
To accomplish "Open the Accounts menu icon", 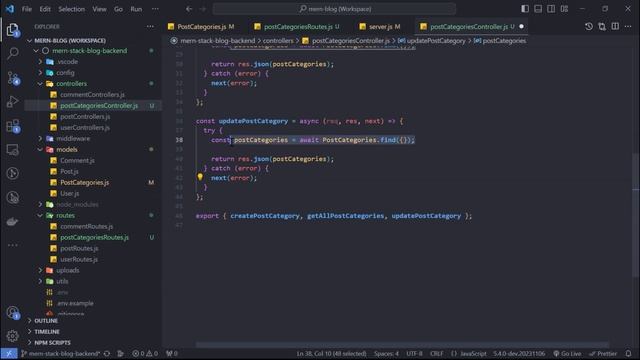I will (x=13, y=313).
